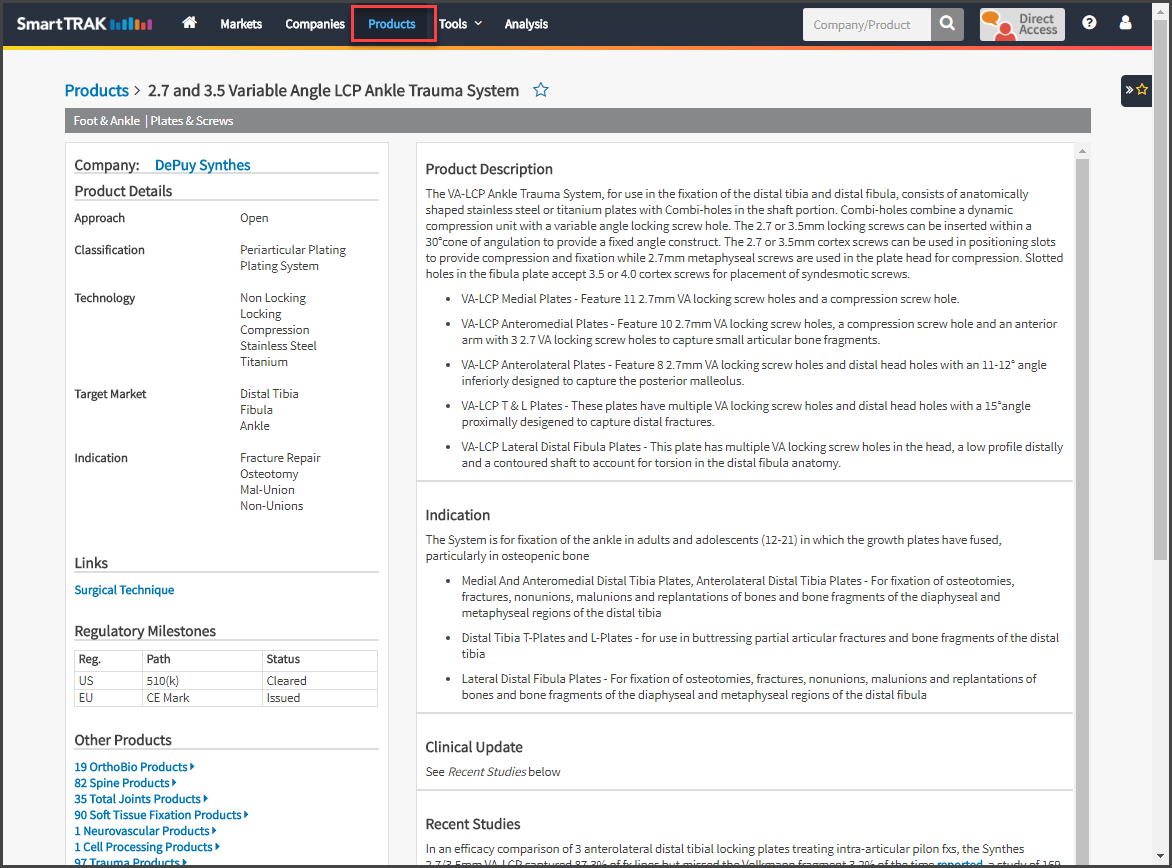
Task: Expand 1 Cell Processing Products list
Action: tap(147, 847)
